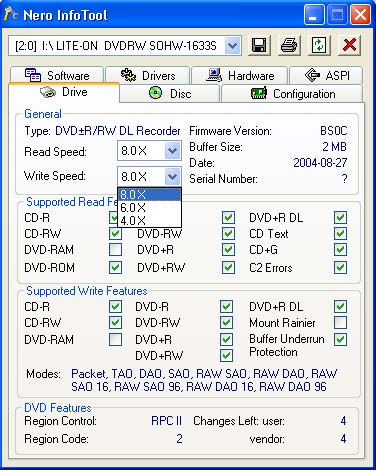Screen dimensions: 376x470
Task: Toggle DVD+RW write feature checkbox
Action: (x=226, y=355)
